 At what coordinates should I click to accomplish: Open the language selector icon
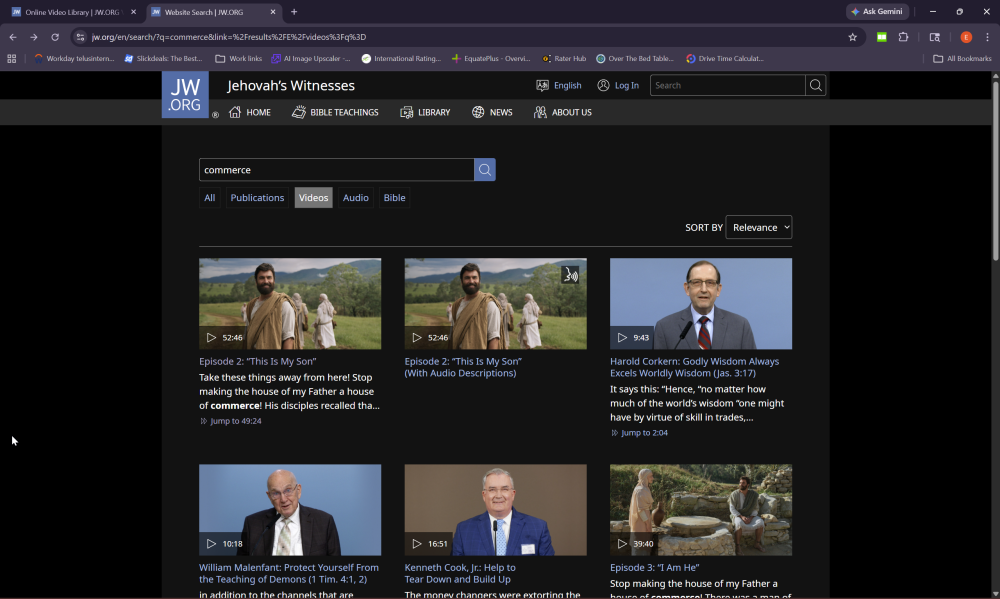coord(543,86)
